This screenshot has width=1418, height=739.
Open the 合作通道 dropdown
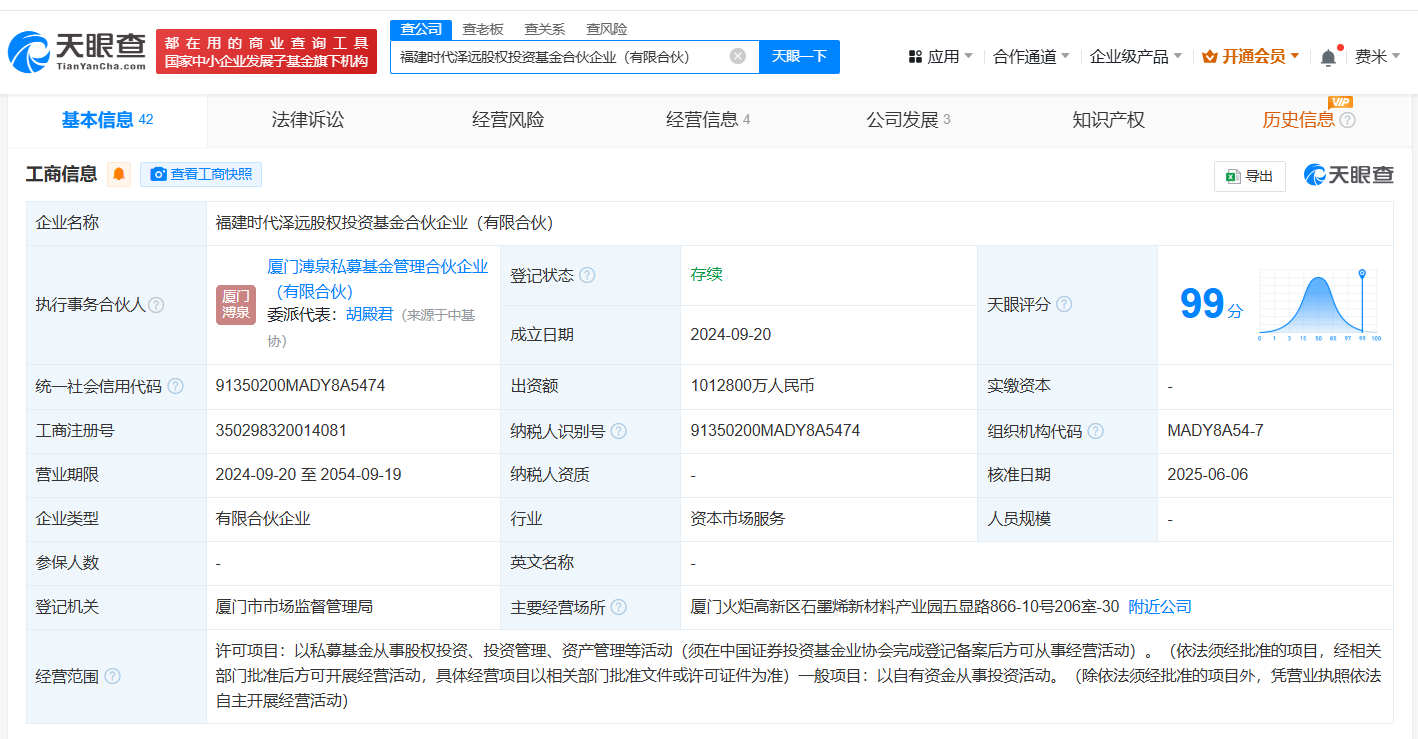[1030, 57]
